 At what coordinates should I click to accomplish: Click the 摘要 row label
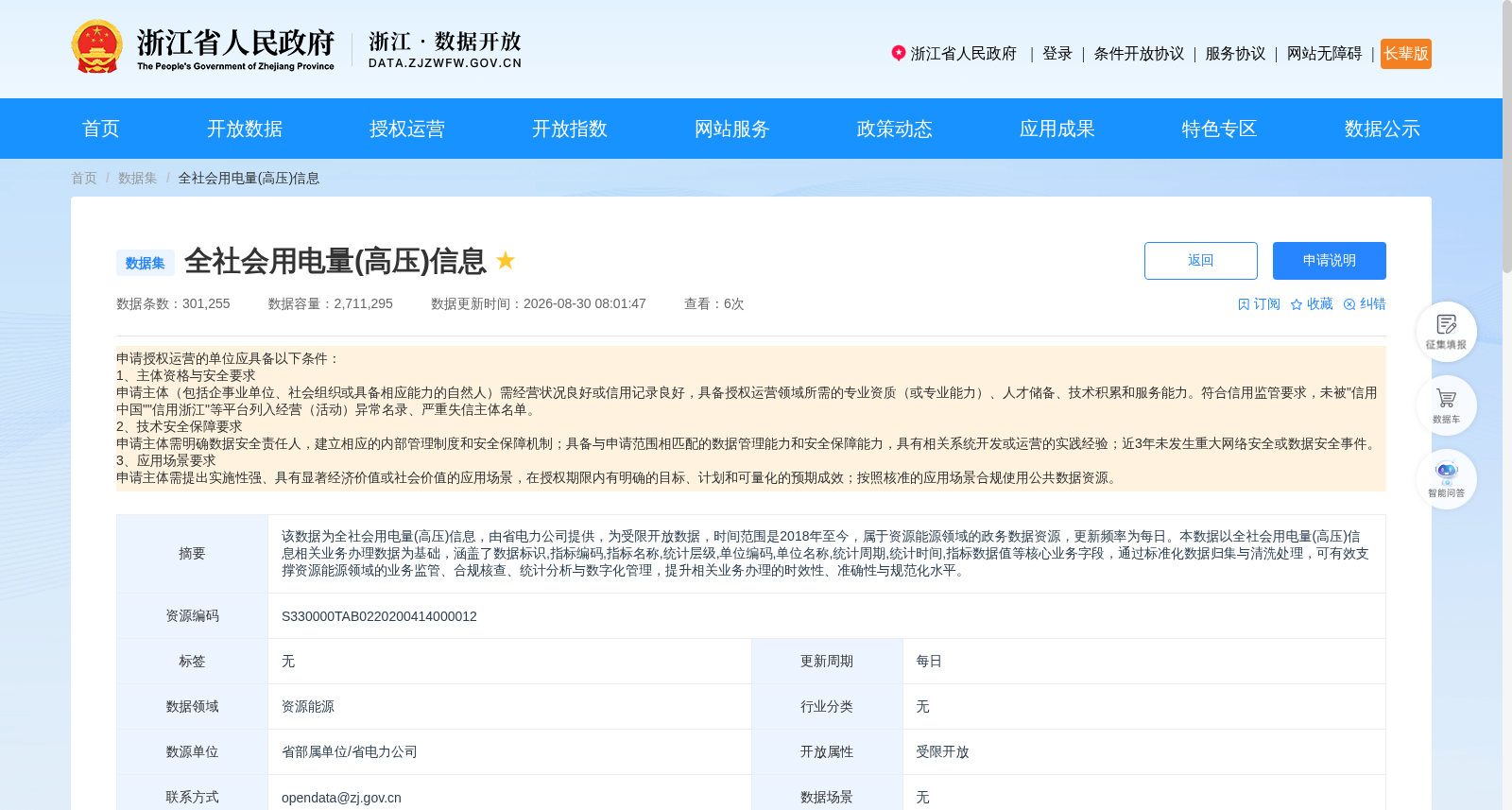pos(192,554)
